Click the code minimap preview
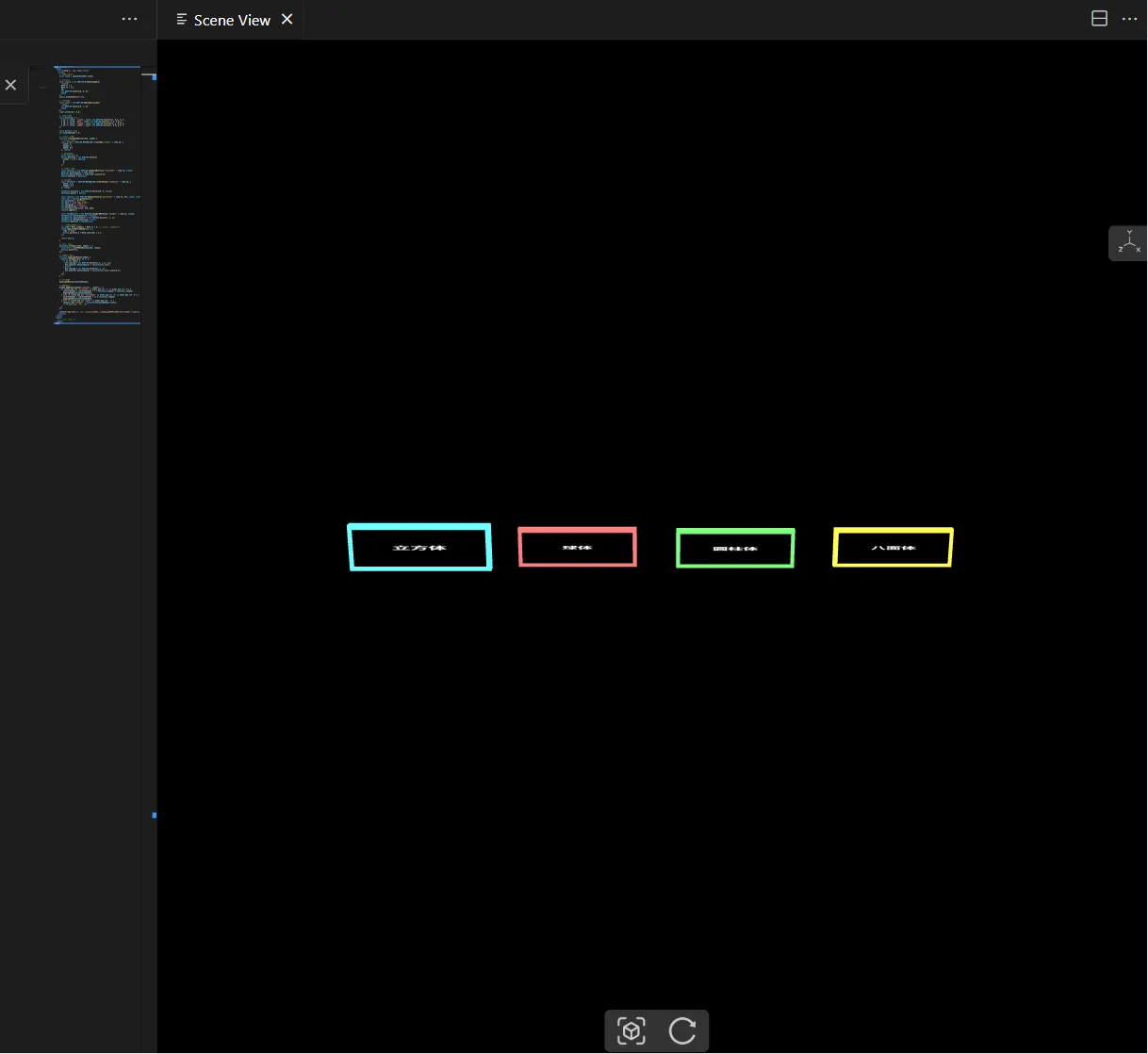The width and height of the screenshot is (1148, 1054). (x=97, y=195)
